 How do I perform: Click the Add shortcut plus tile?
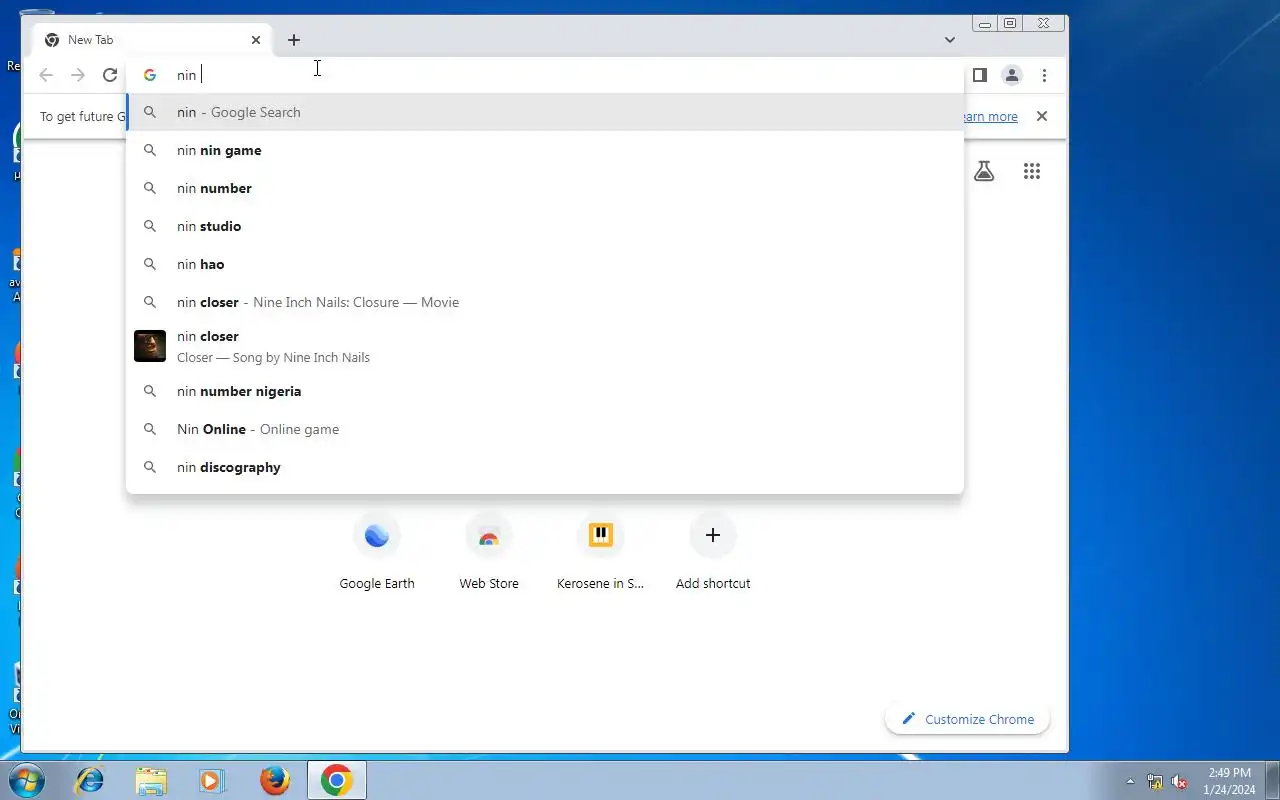713,553
